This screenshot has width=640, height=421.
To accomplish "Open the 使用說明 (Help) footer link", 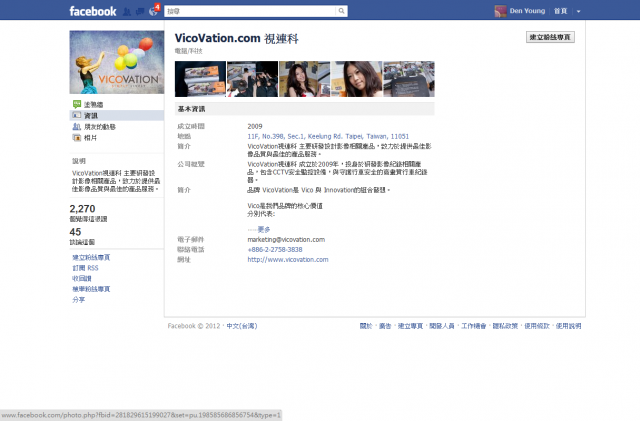I will tap(568, 326).
